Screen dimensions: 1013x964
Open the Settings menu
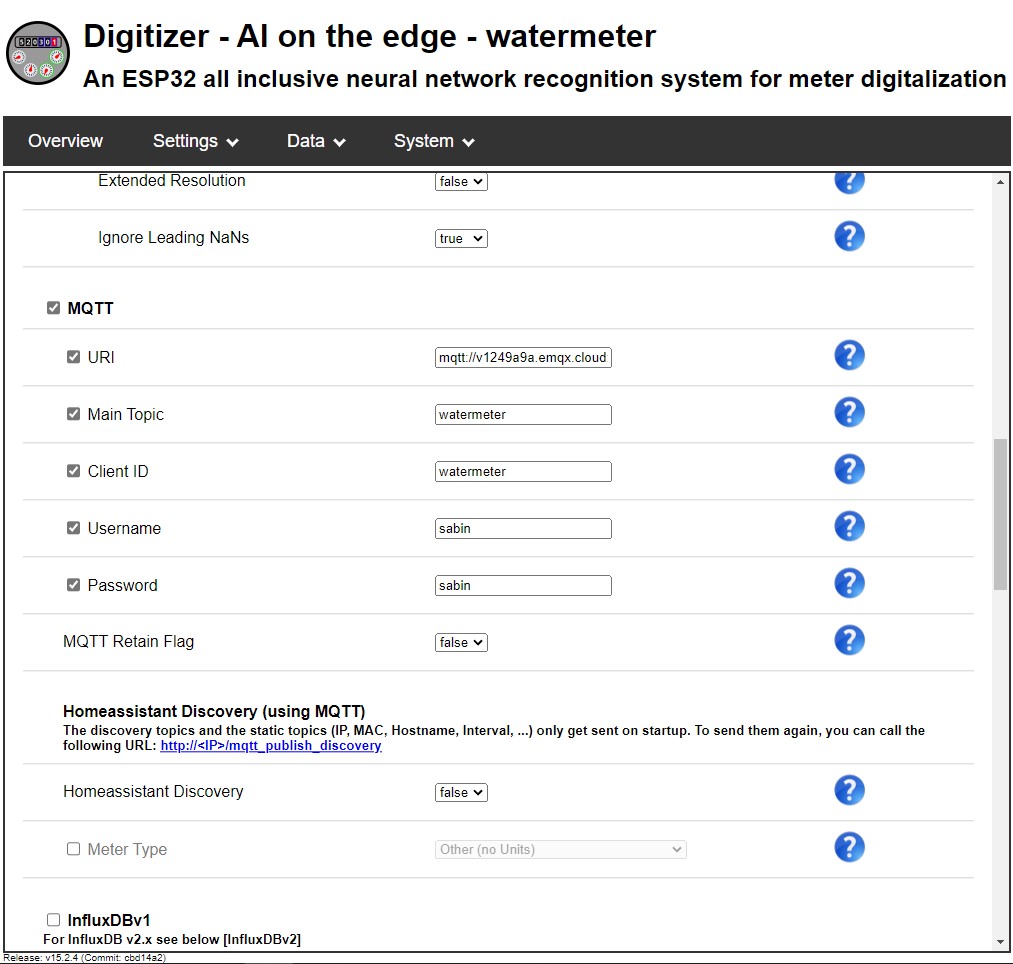click(195, 141)
